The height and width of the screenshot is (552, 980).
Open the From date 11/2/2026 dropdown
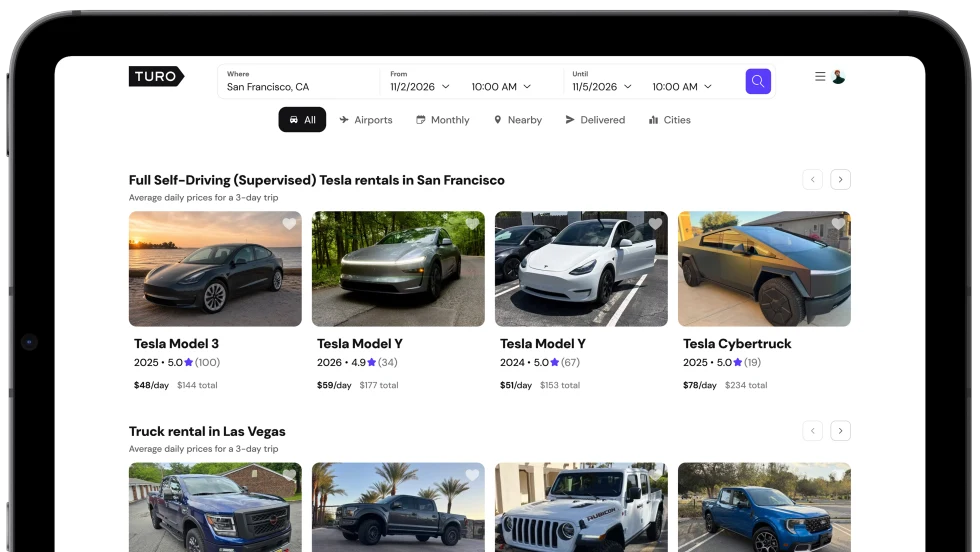point(419,87)
